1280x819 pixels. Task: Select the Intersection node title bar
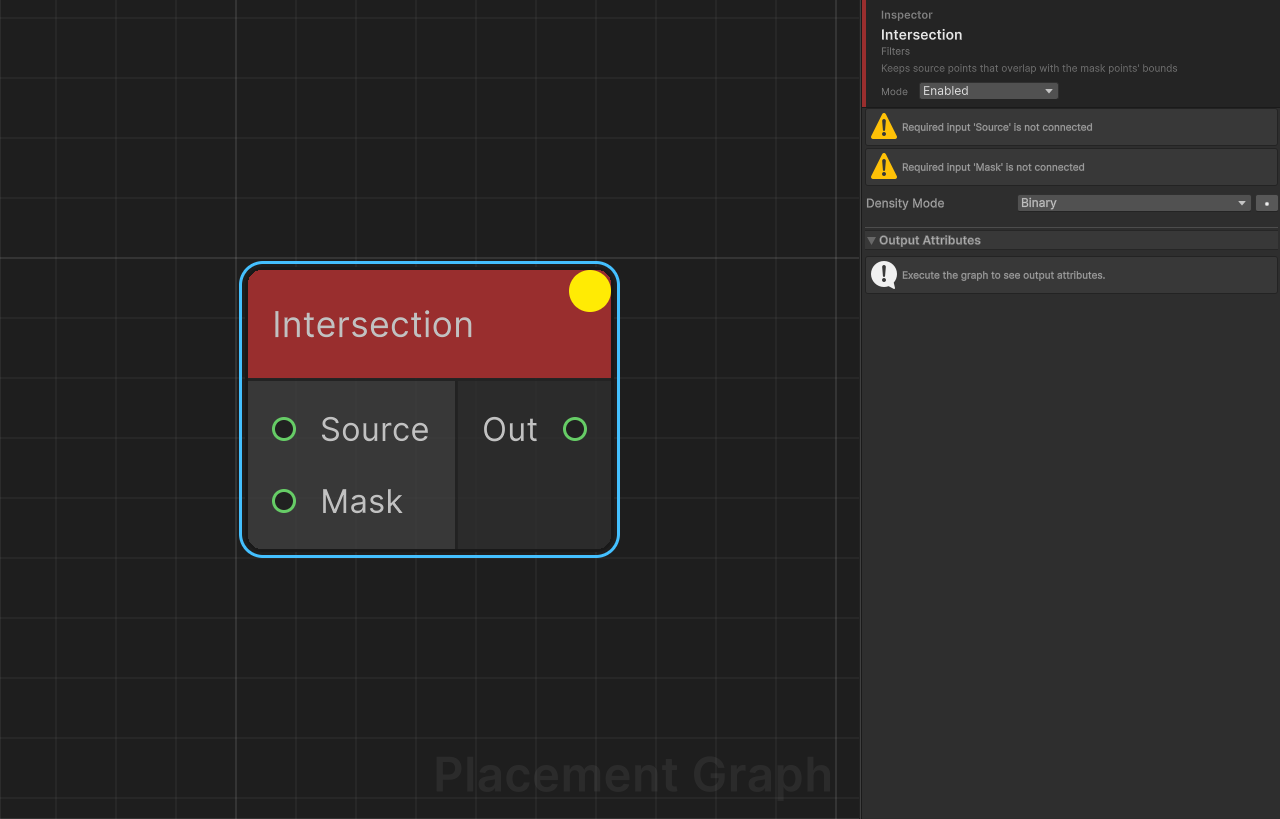[429, 324]
